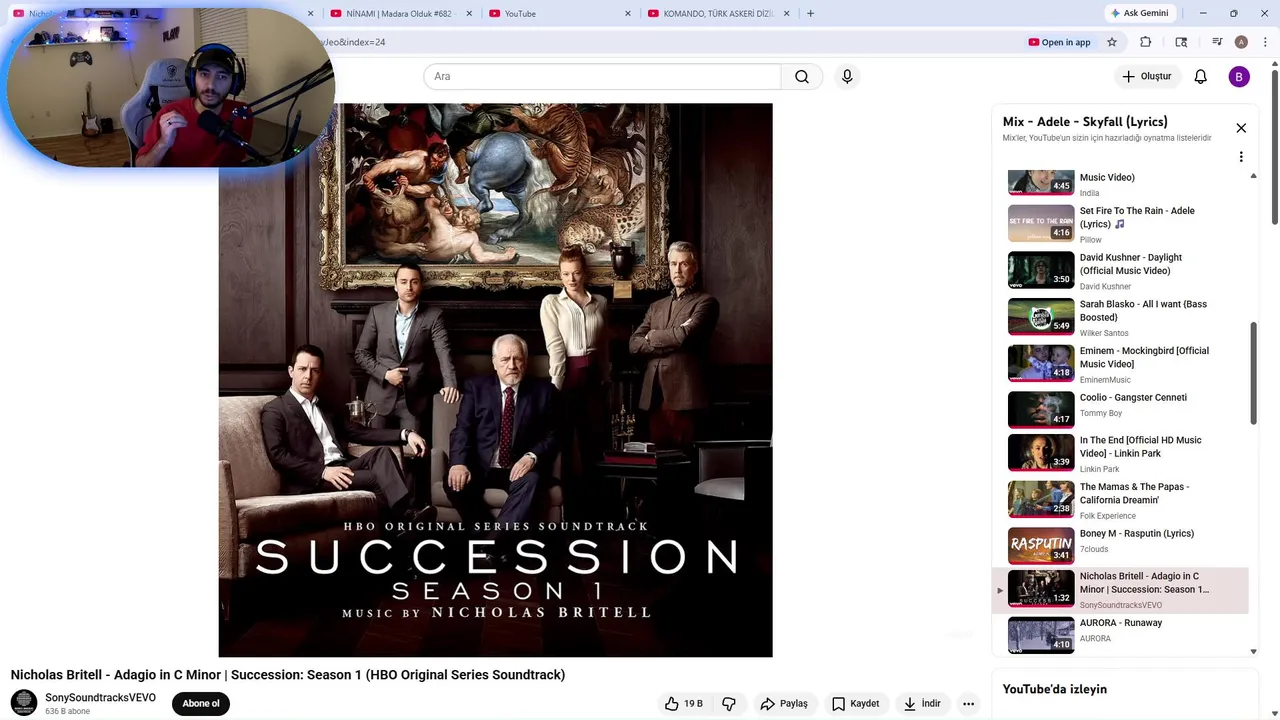Click Open in app button
Viewport: 1280px width, 720px height.
tap(1059, 42)
